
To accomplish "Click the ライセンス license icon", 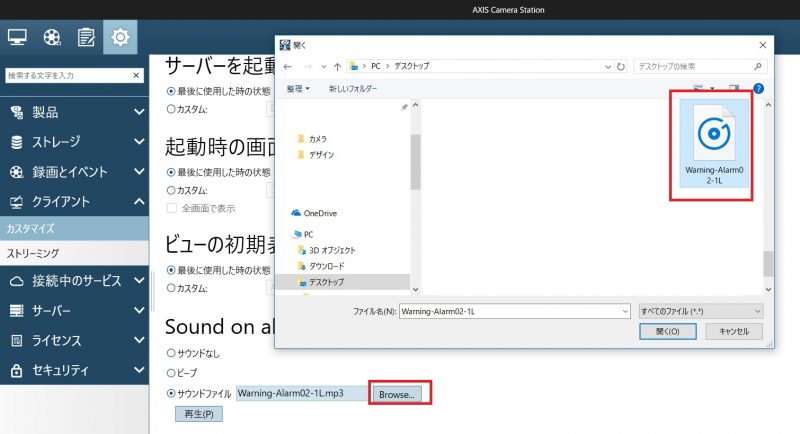I will click(x=17, y=341).
